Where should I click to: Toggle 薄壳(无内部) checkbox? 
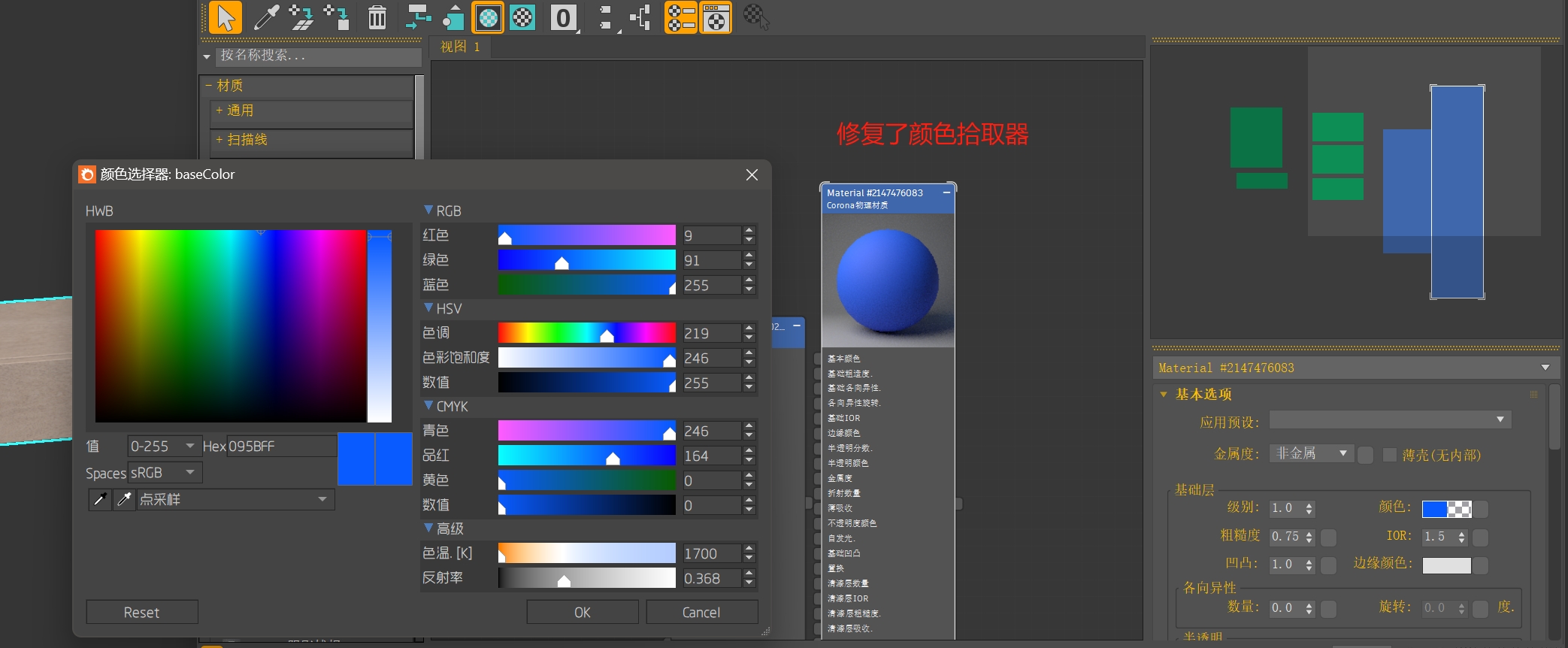(1390, 455)
